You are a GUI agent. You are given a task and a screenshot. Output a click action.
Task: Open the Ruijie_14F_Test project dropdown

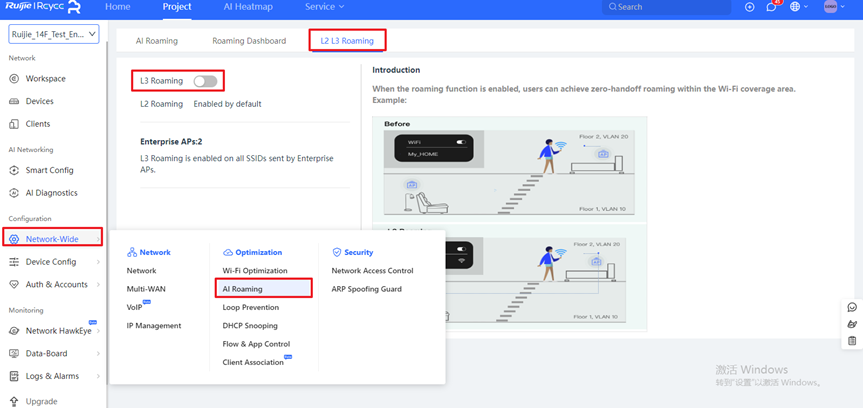pyautogui.click(x=54, y=35)
